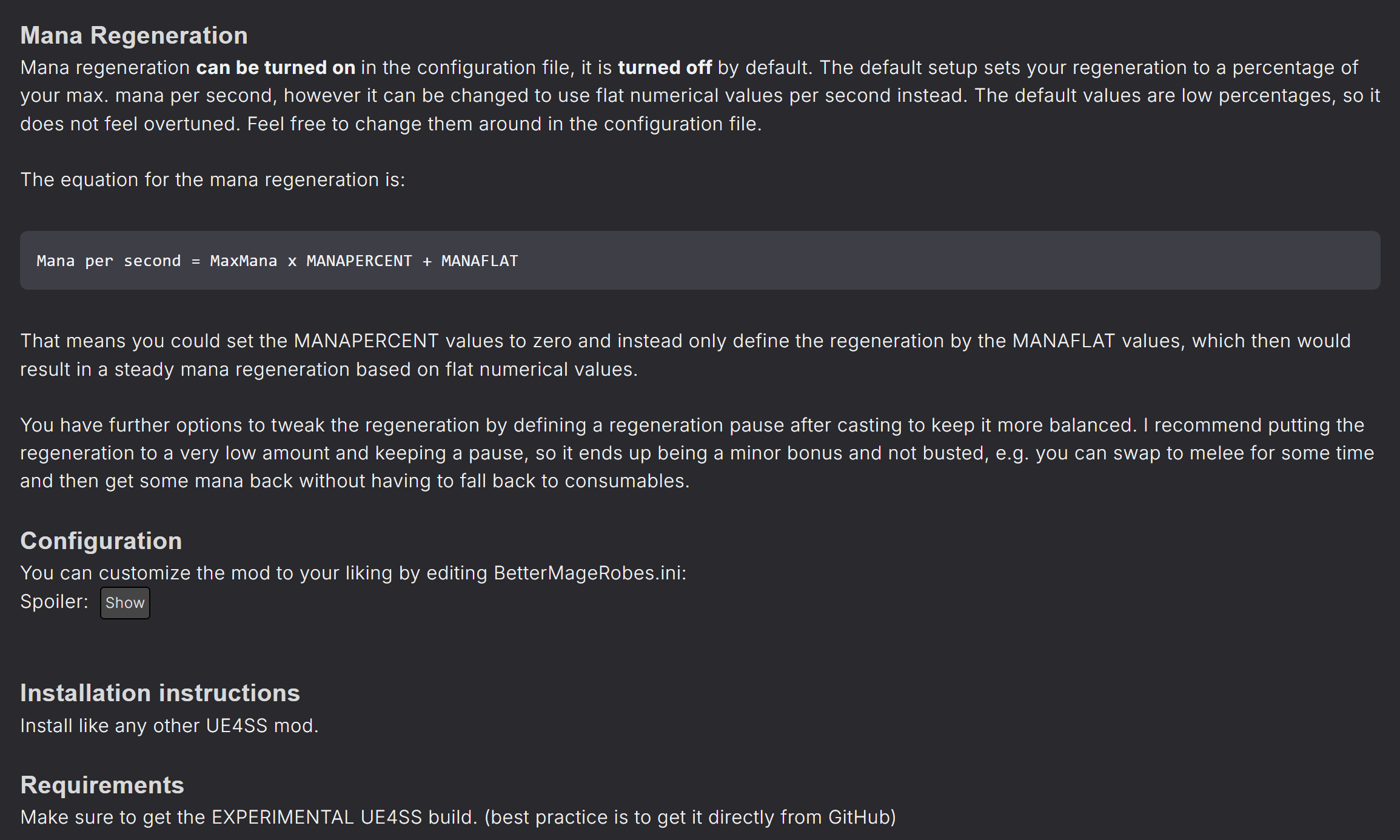Click the Installation instructions heading
Image resolution: width=1400 pixels, height=840 pixels.
pyautogui.click(x=160, y=693)
